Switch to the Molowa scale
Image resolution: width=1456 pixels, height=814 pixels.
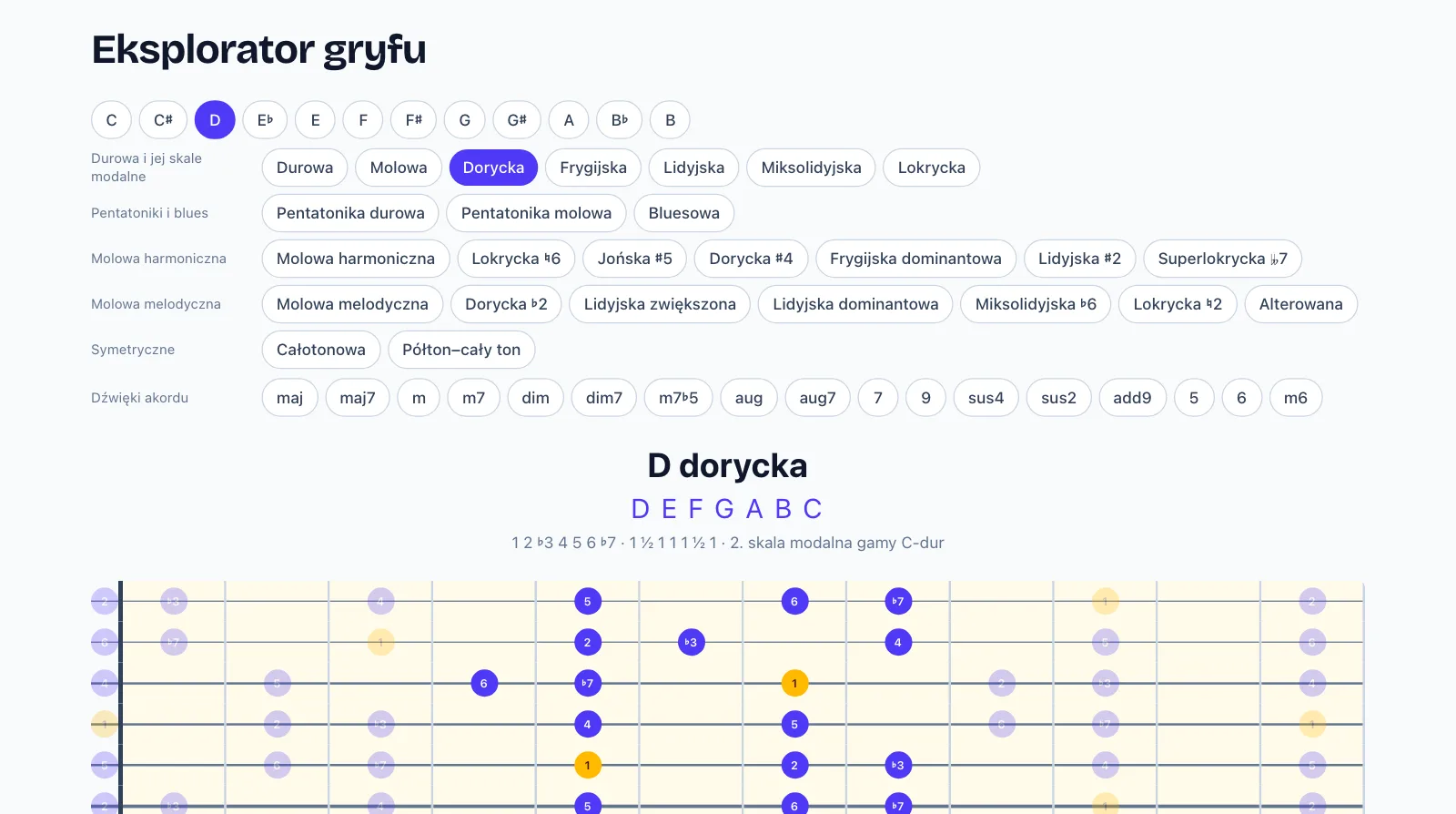[399, 168]
